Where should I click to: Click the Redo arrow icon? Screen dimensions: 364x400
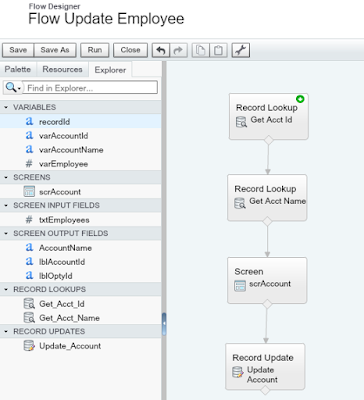tap(178, 50)
